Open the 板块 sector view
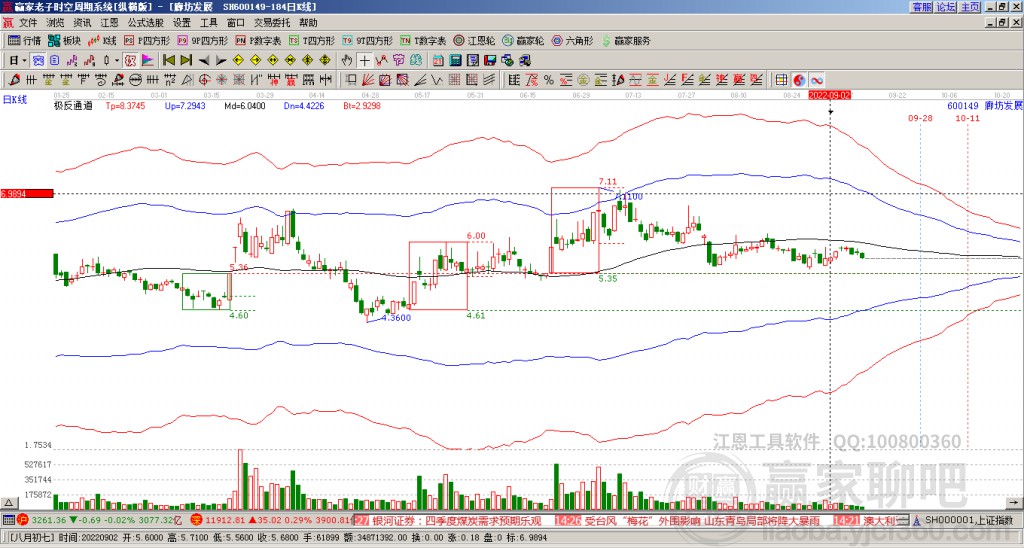The width and height of the screenshot is (1024, 548). click(65, 40)
